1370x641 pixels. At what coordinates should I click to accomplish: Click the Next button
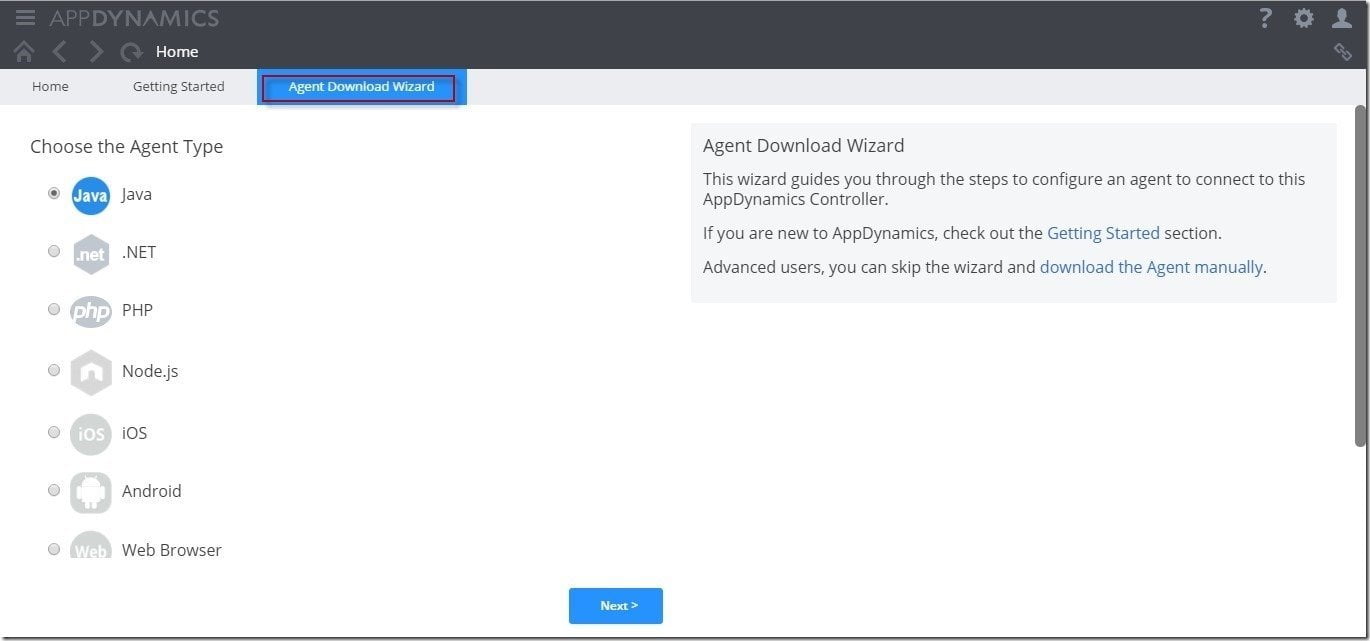tap(616, 606)
